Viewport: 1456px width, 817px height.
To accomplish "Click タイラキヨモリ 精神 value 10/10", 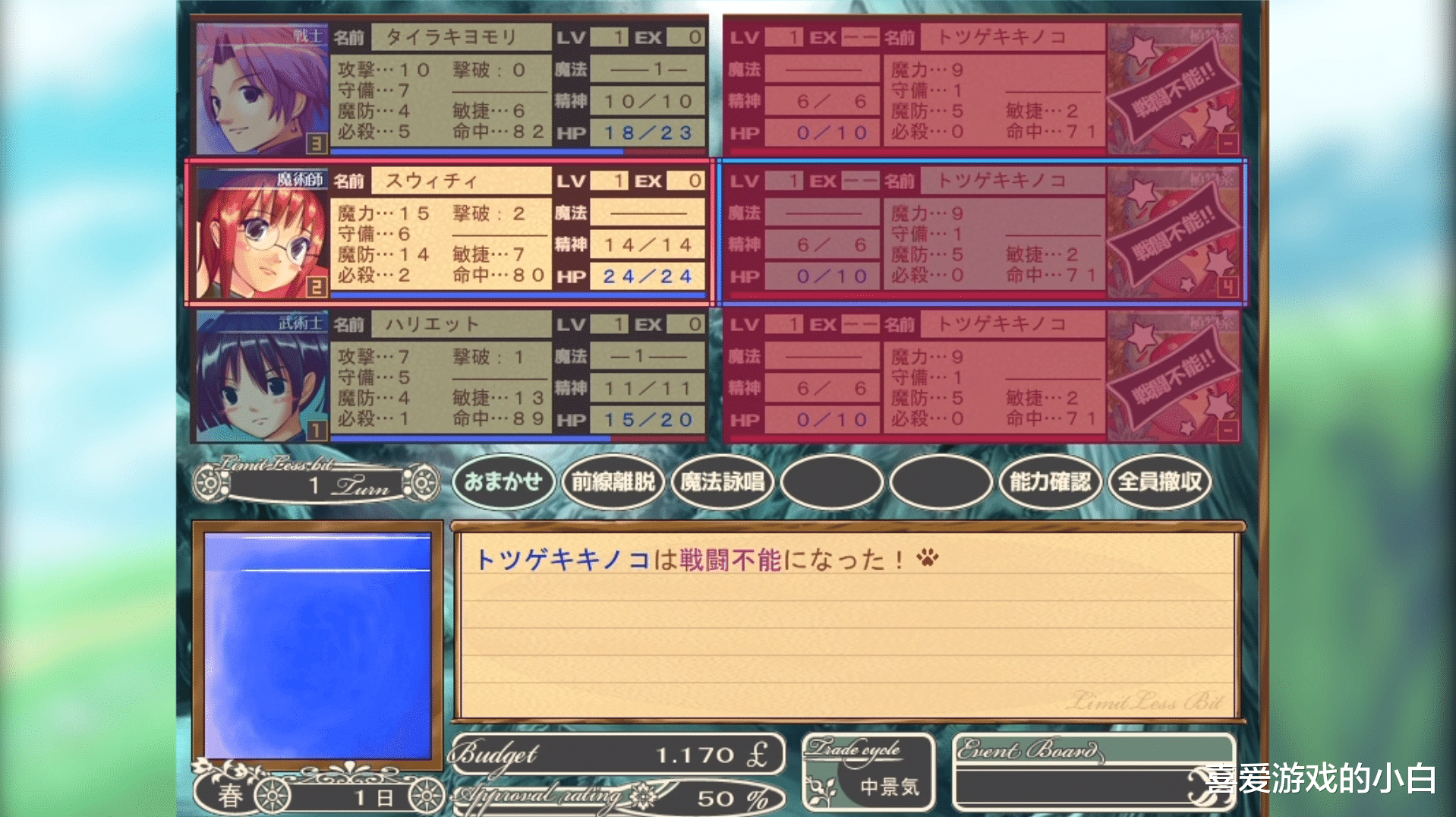I will point(648,101).
